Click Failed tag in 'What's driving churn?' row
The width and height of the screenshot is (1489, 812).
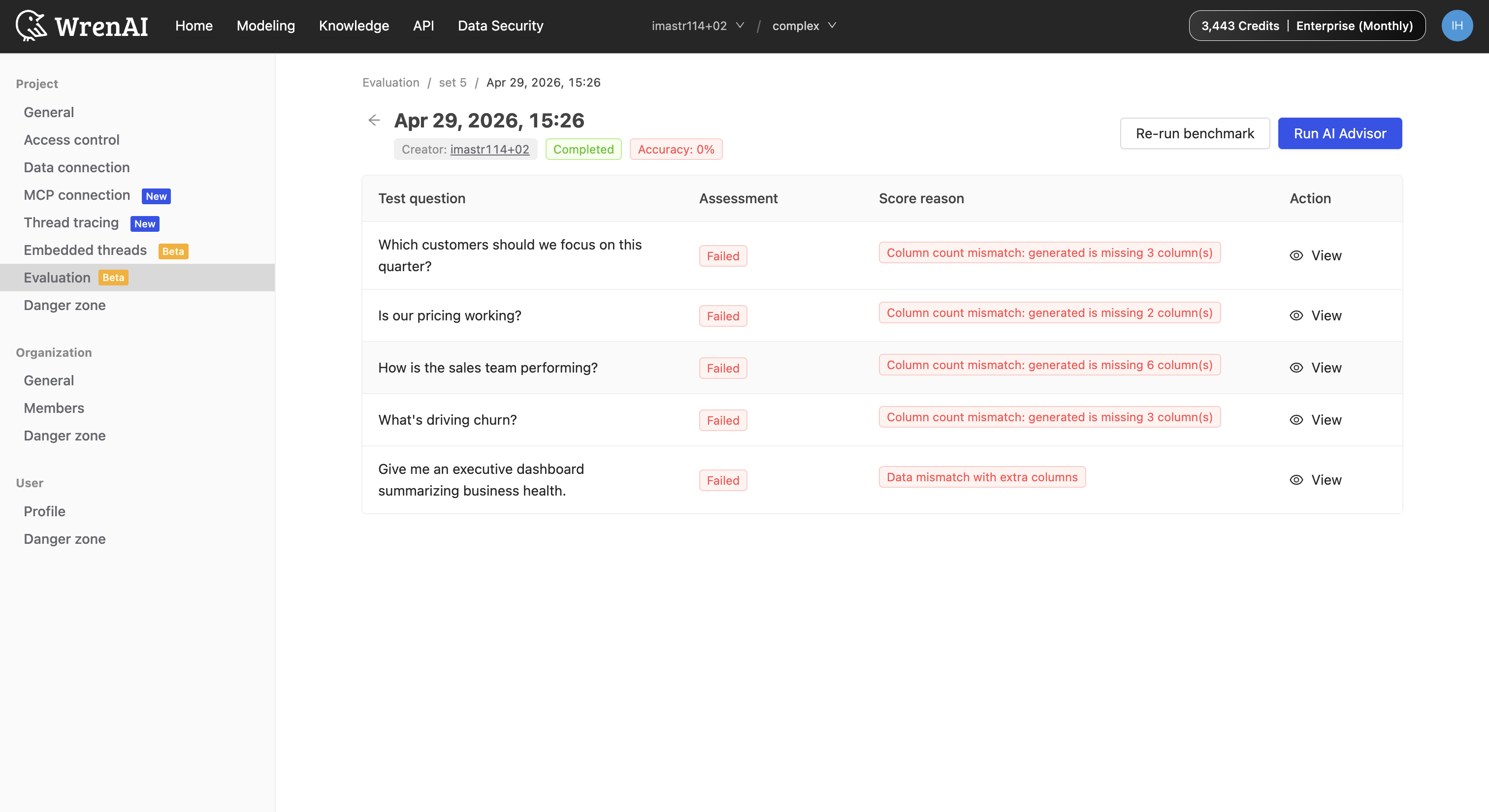pos(722,420)
